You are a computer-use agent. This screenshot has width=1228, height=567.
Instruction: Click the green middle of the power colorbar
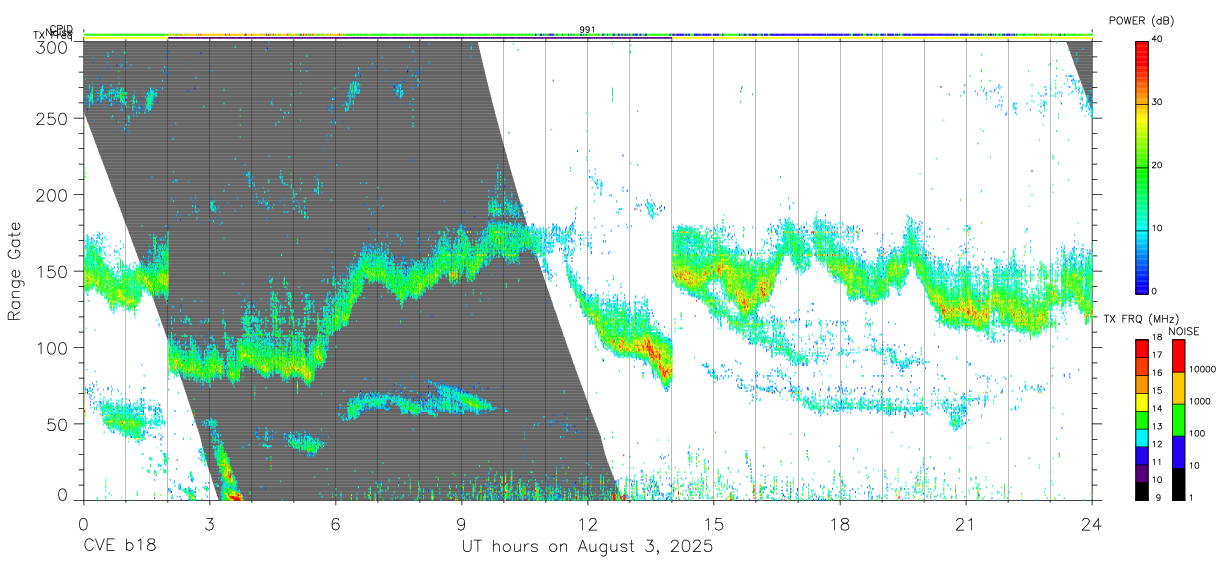tap(1141, 166)
